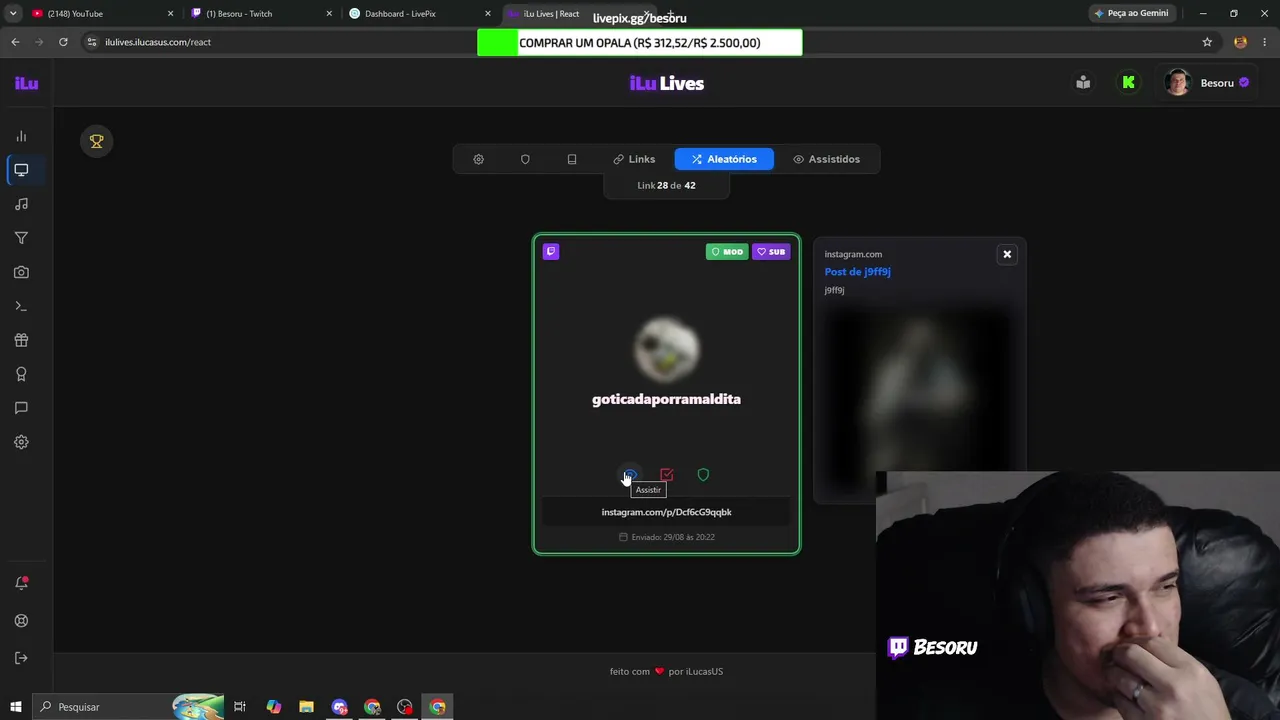Click the logout icon in sidebar
This screenshot has height=720, width=1280.
21,658
